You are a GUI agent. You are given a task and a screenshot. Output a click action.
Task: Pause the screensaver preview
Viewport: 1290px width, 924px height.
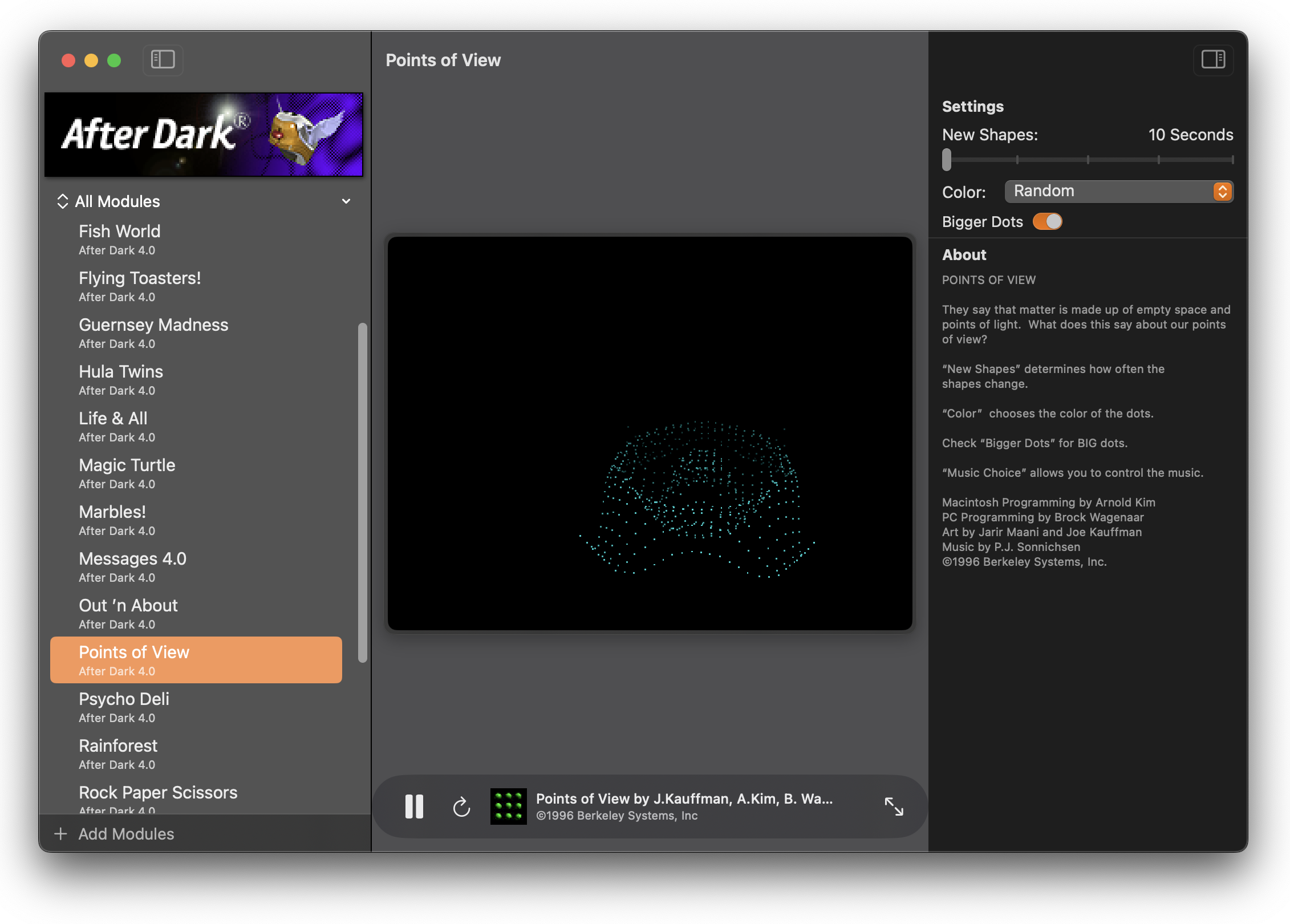click(x=414, y=807)
